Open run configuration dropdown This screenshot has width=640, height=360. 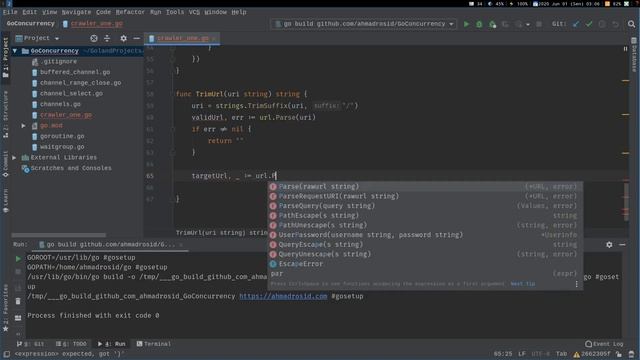pos(364,24)
